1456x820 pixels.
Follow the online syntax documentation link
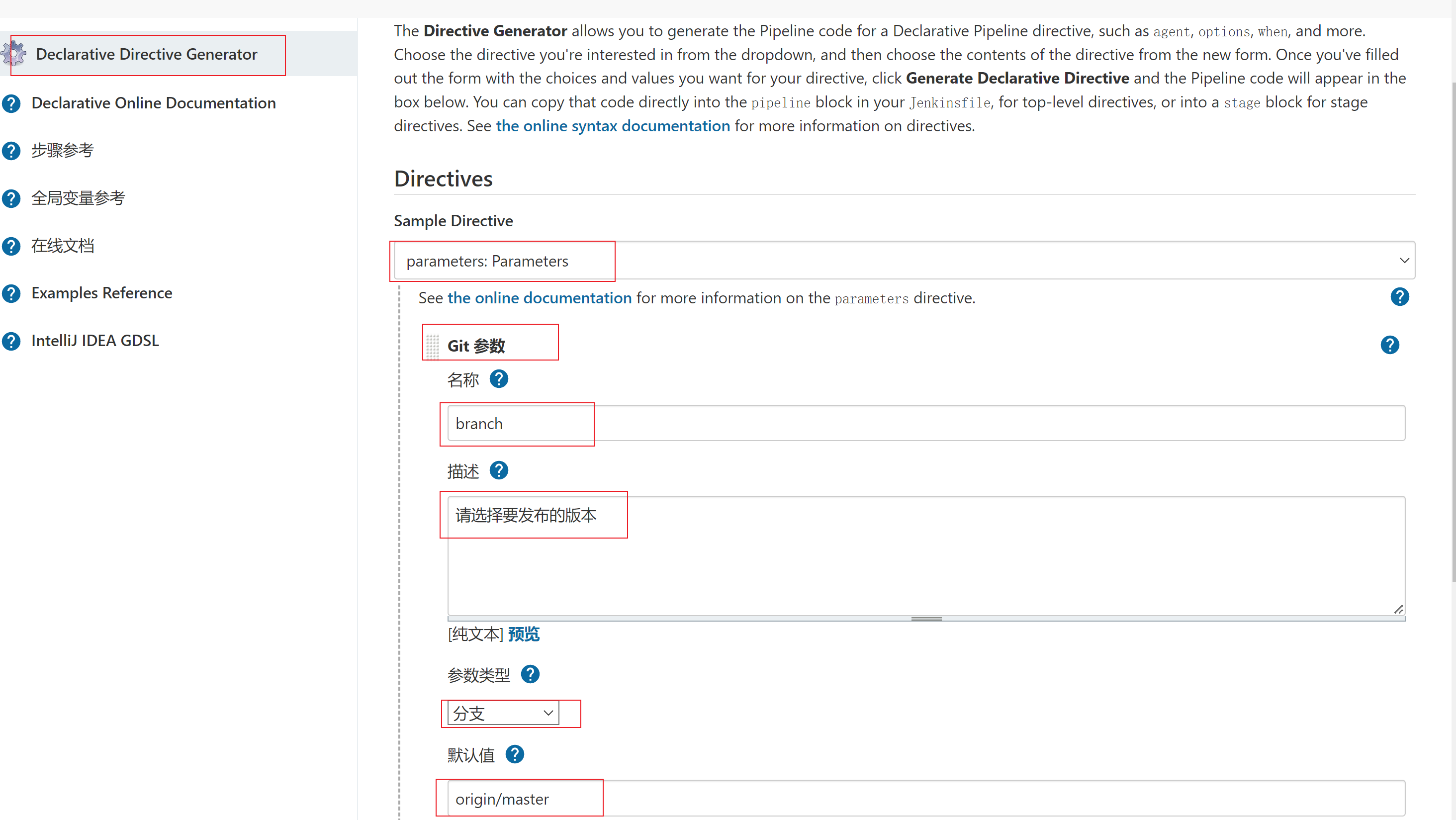point(613,125)
